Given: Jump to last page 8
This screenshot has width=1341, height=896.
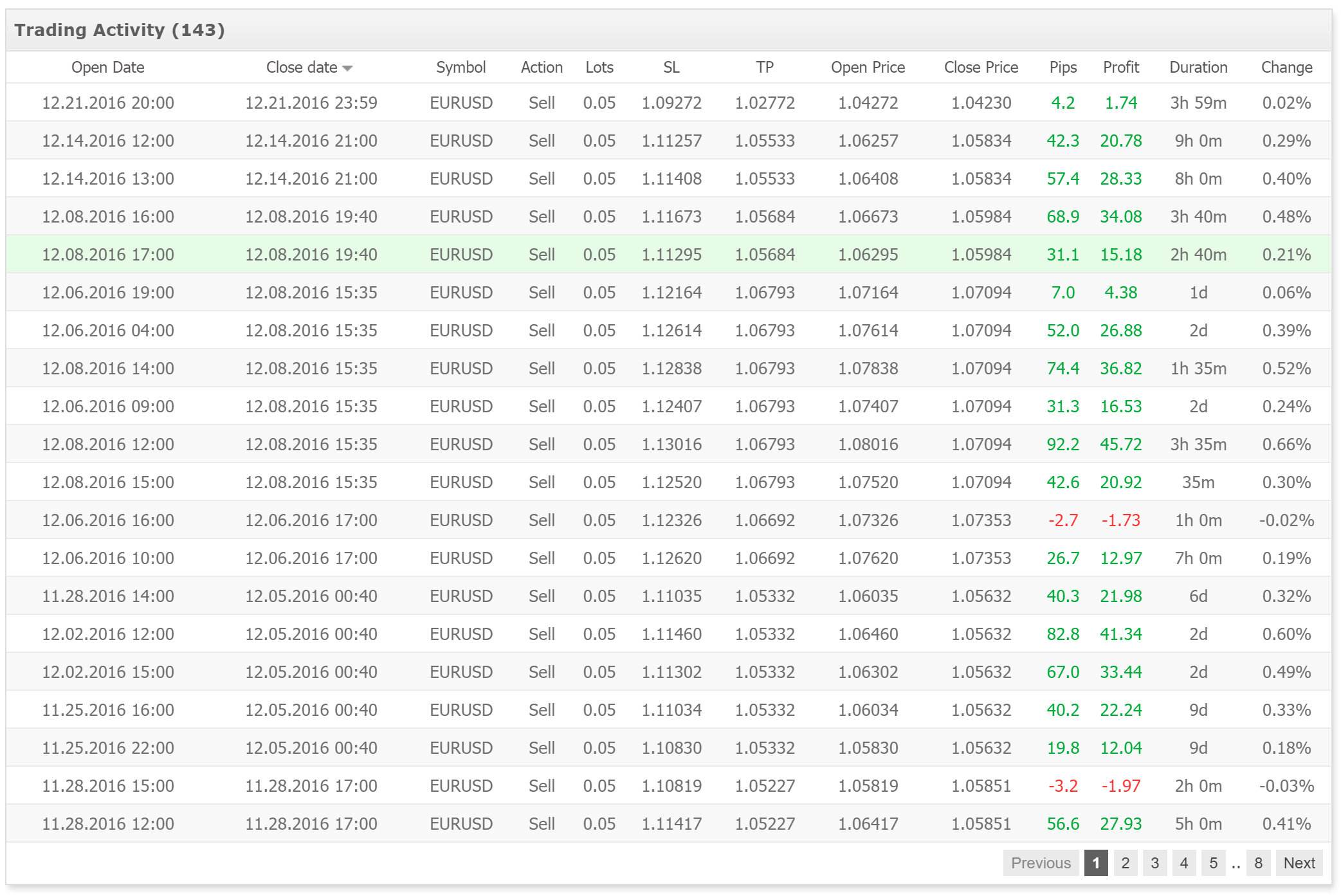Looking at the screenshot, I should pos(1259,863).
